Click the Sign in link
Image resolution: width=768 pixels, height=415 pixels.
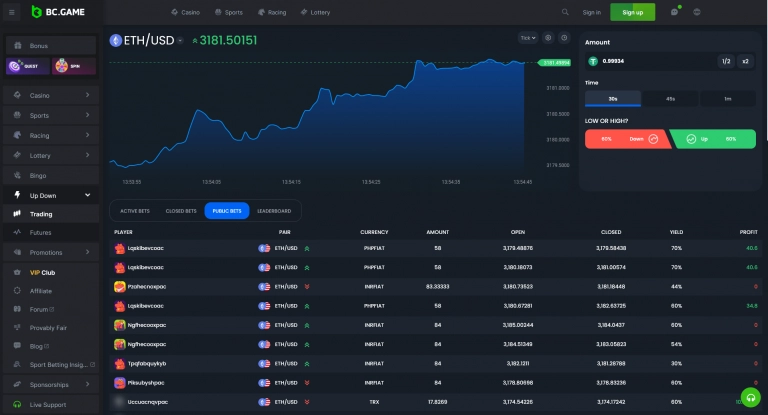click(x=592, y=12)
